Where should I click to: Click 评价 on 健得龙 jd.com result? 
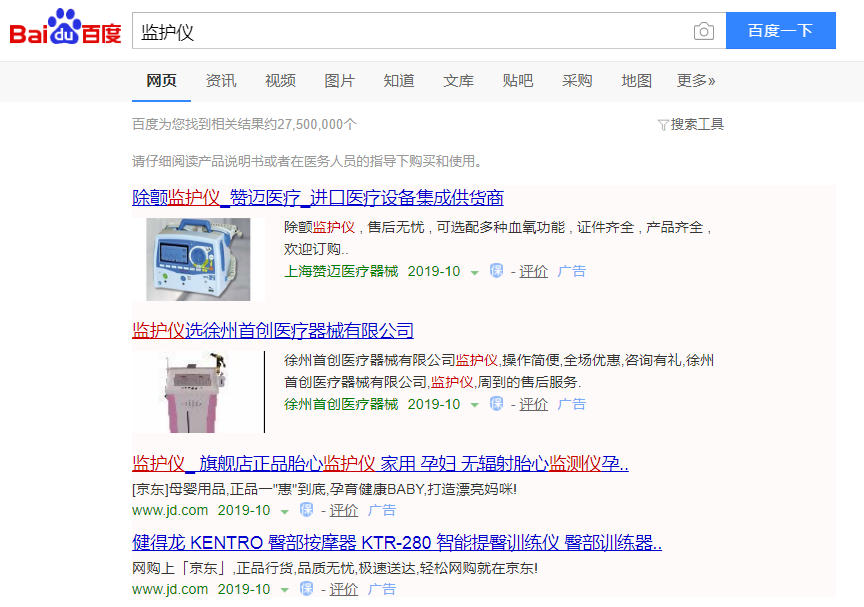click(x=344, y=589)
